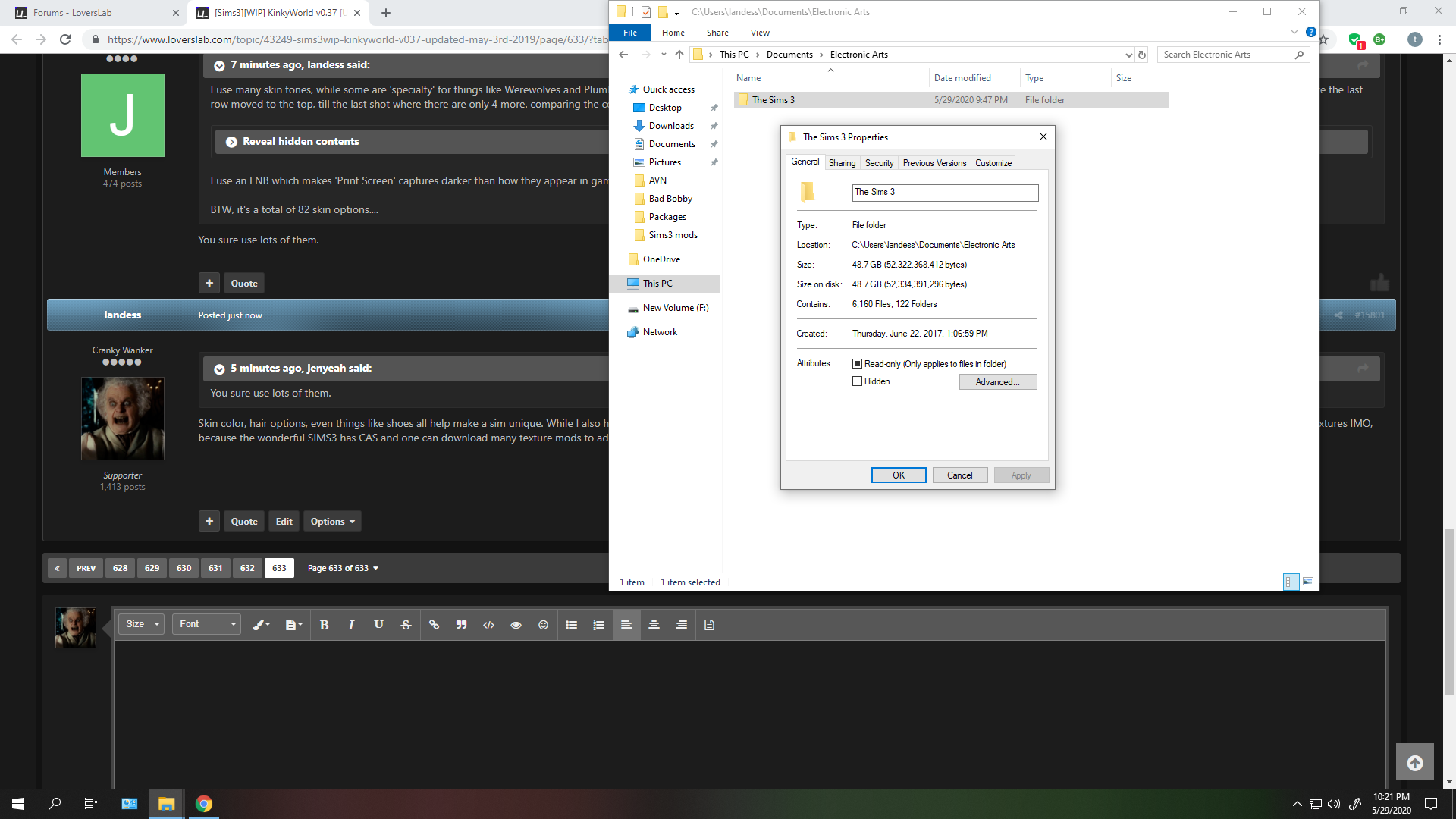
Task: Open the Size dropdown in editor
Action: tap(141, 624)
